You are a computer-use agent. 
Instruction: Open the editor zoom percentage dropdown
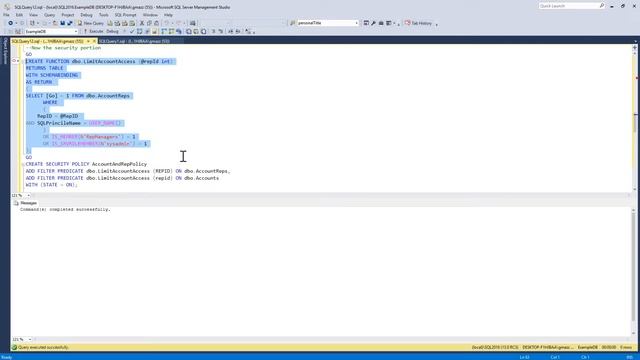pyautogui.click(x=28, y=196)
